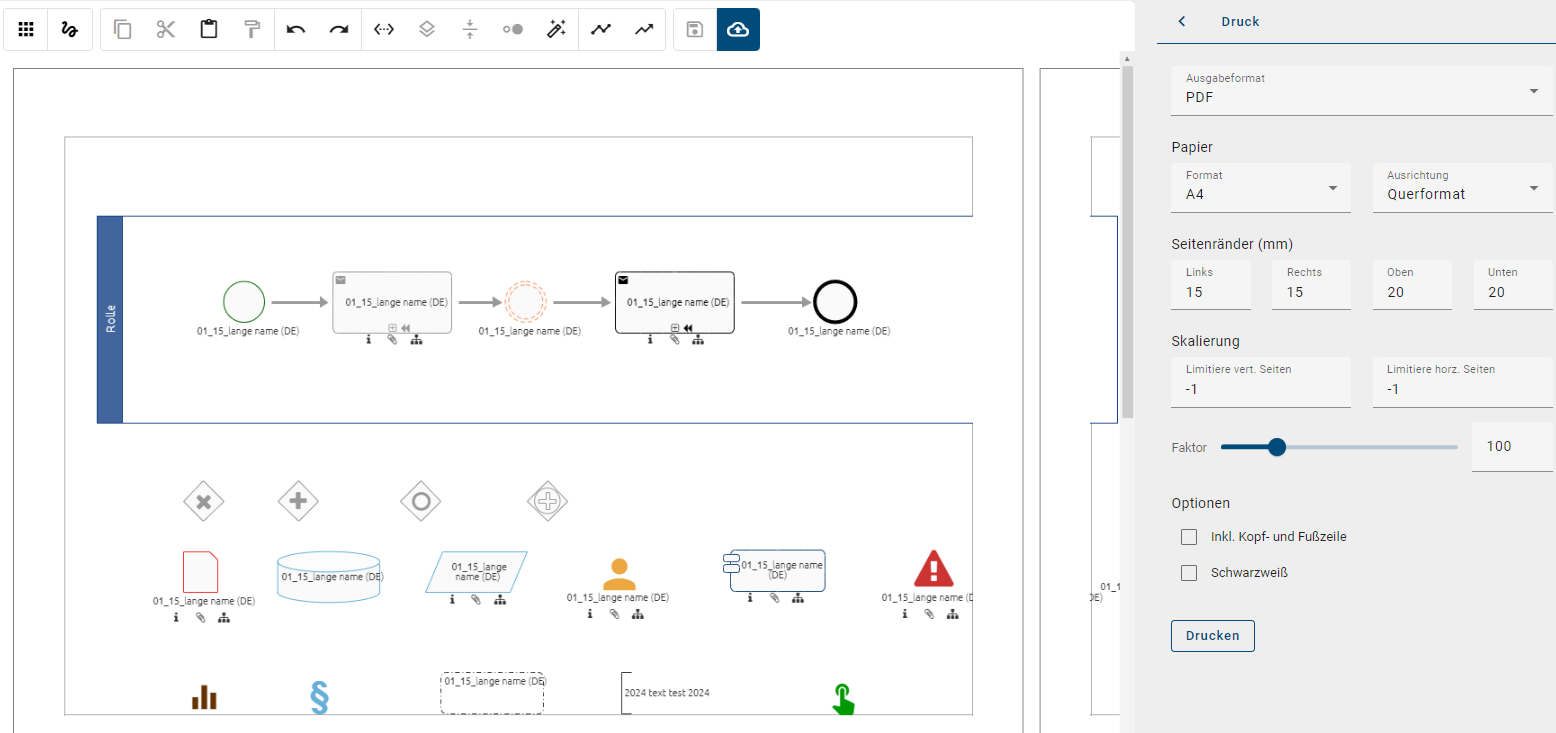Enable the 'Schwarzweiß' option

pos(1188,572)
